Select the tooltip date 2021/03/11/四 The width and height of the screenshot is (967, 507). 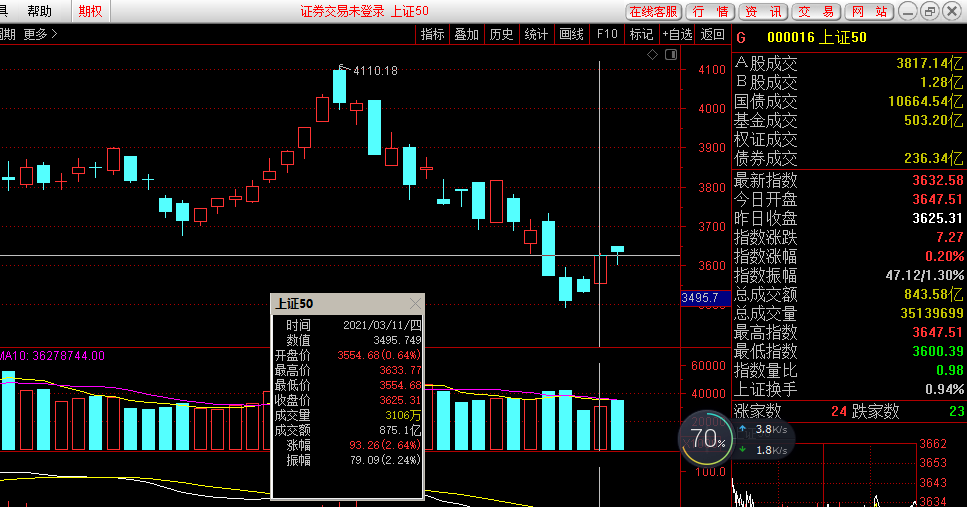pyautogui.click(x=382, y=325)
